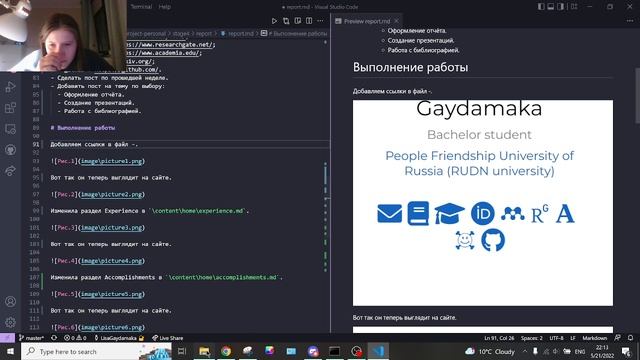
Task: Open preview pane More Actions ellipsis
Action: [630, 21]
